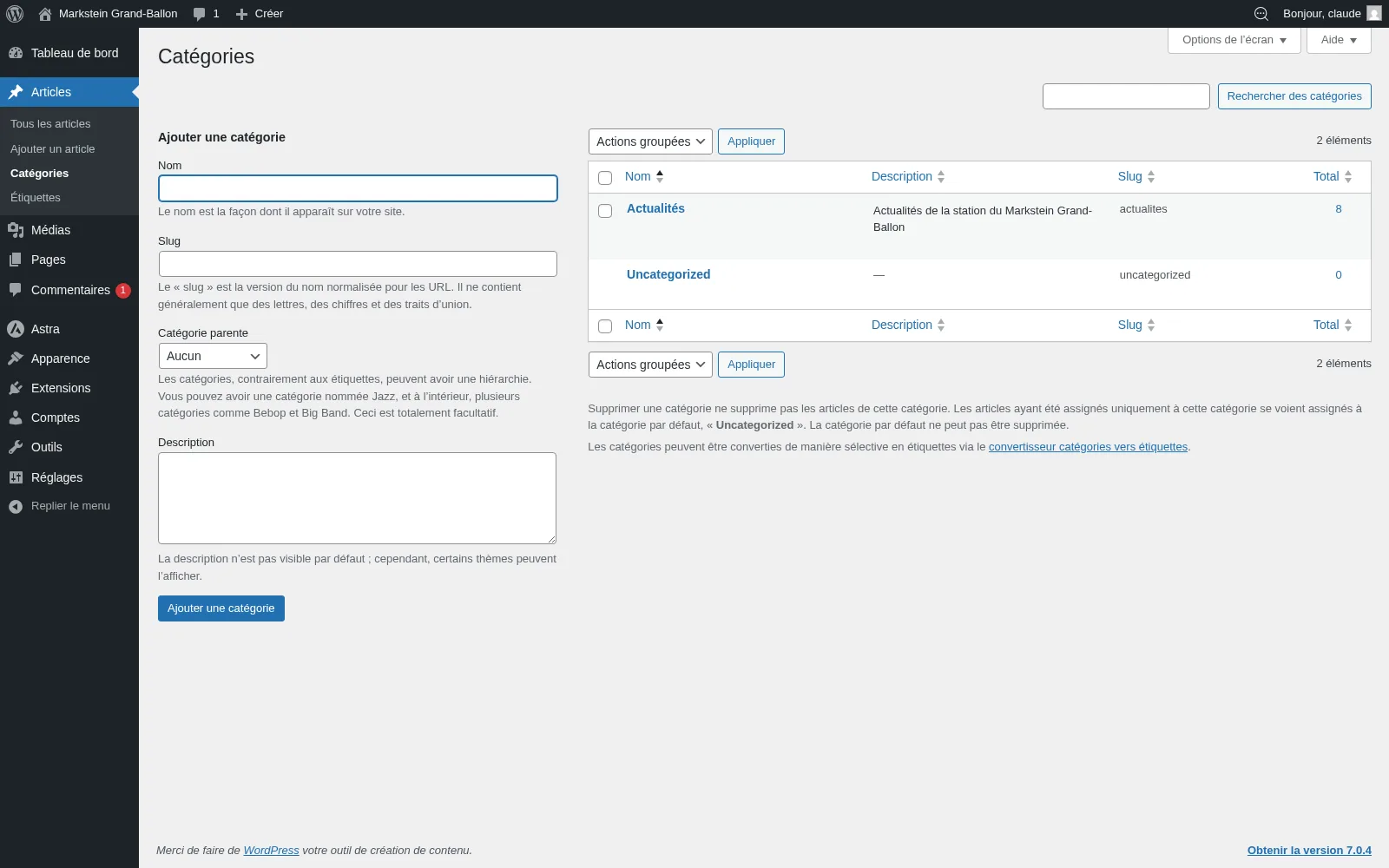Click the Comptes user icon
The image size is (1389, 868).
(16, 418)
